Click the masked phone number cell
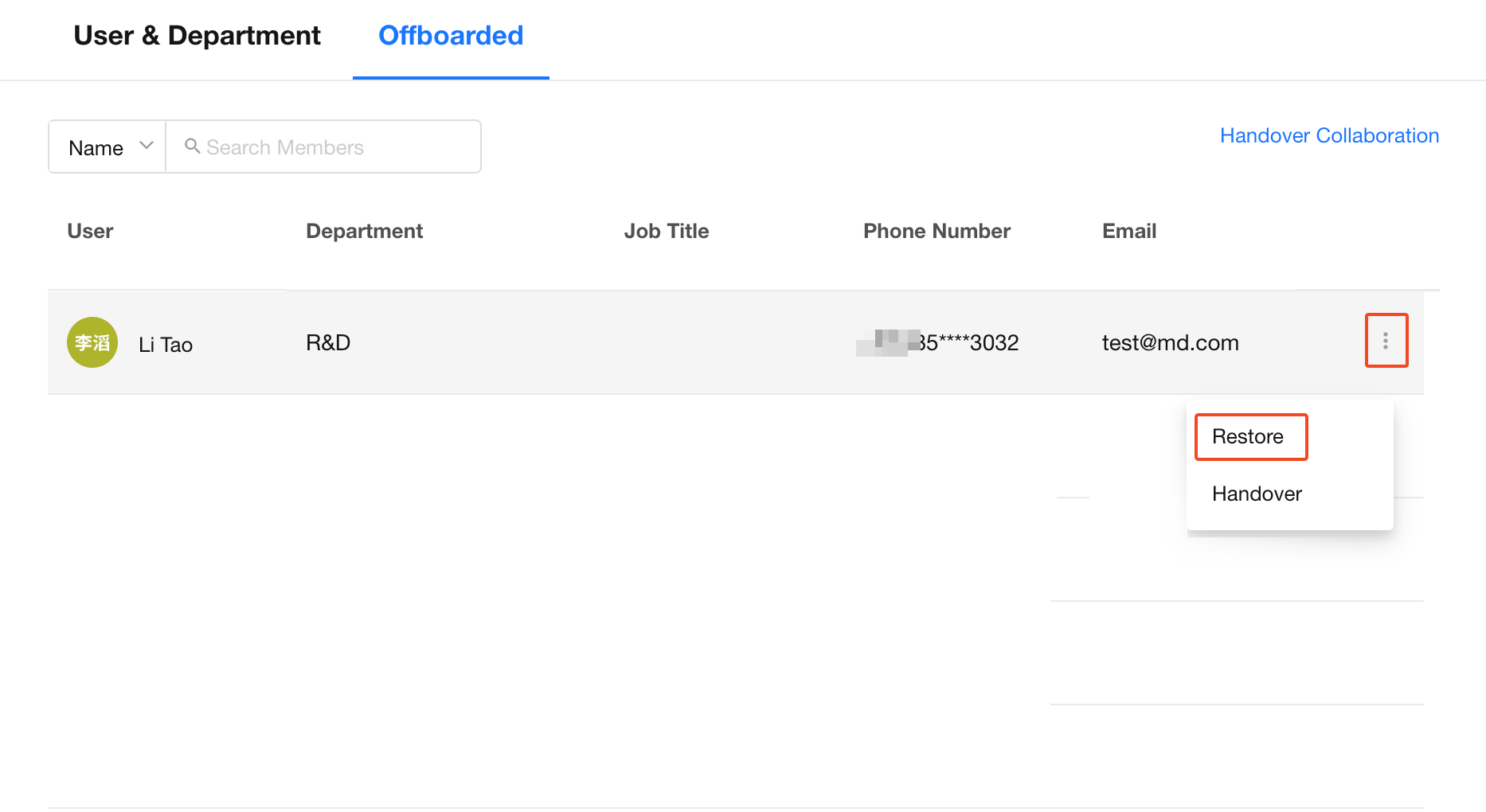The width and height of the screenshot is (1486, 812). tap(937, 342)
